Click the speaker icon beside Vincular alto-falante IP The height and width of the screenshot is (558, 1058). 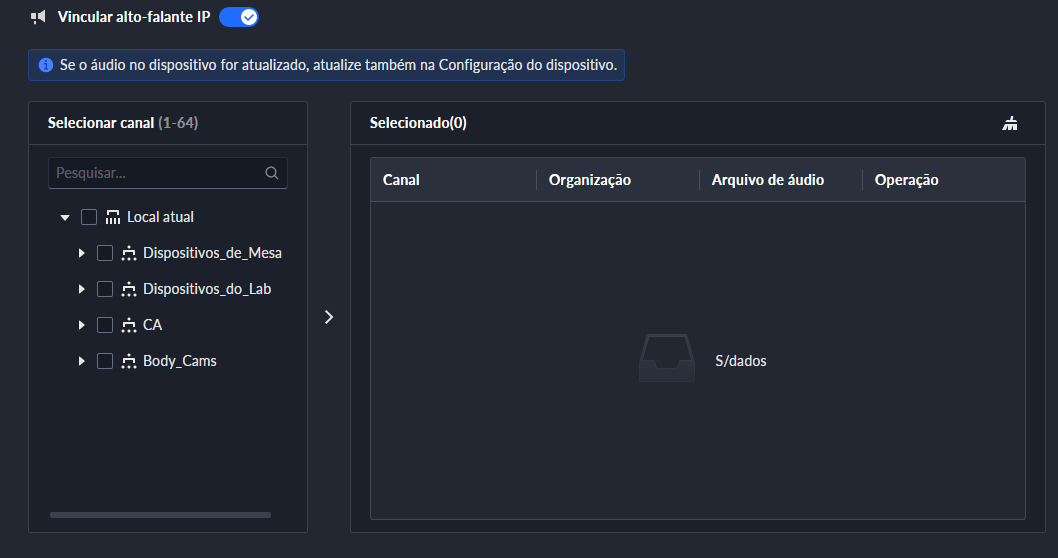pos(38,17)
